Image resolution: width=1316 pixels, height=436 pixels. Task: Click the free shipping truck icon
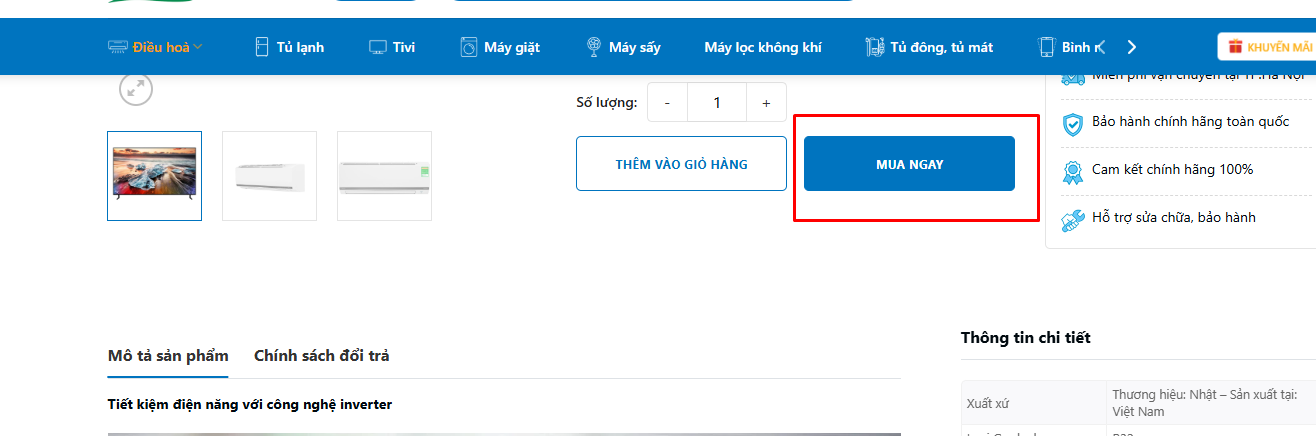(1072, 77)
